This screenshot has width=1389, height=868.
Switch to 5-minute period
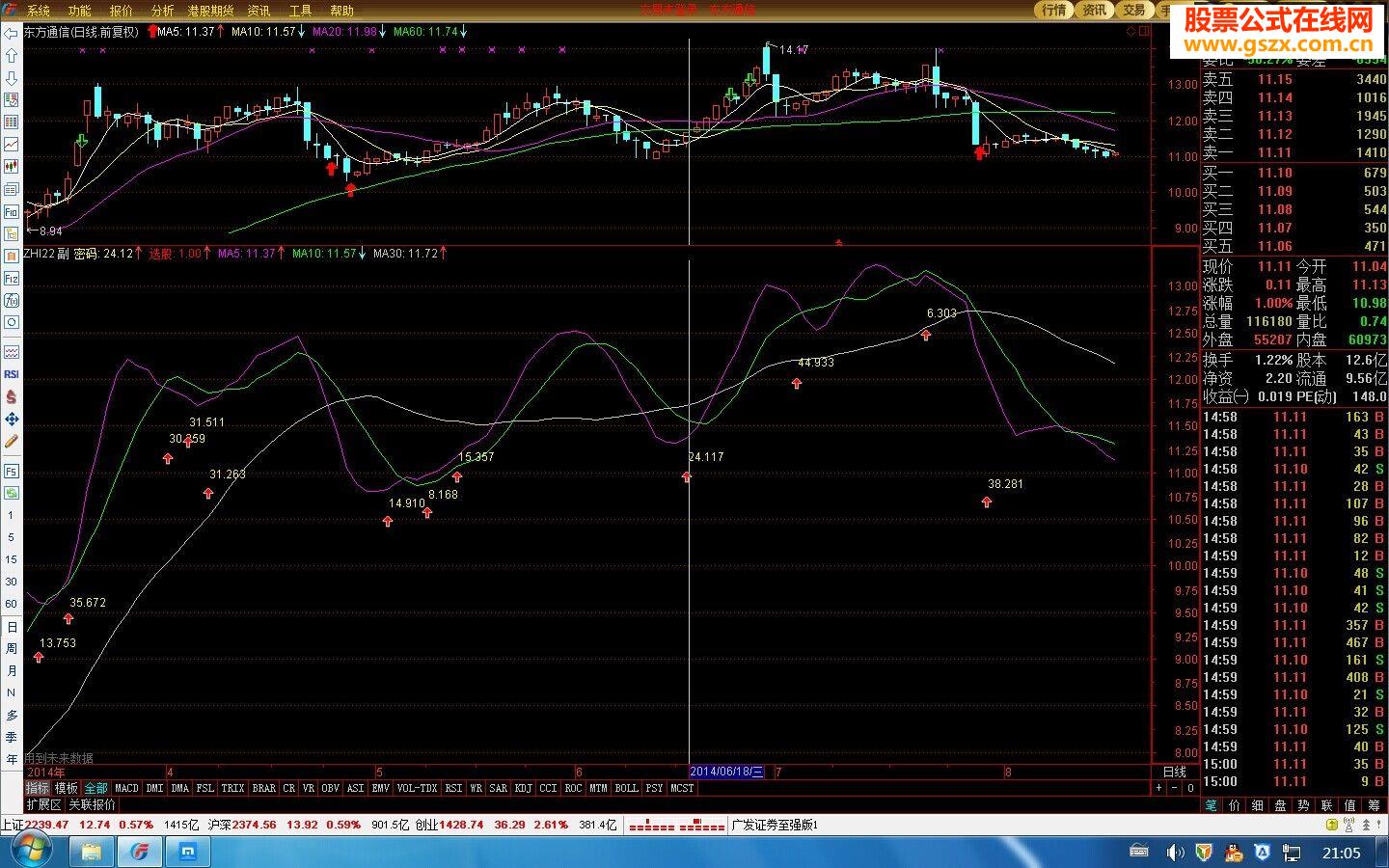12,538
